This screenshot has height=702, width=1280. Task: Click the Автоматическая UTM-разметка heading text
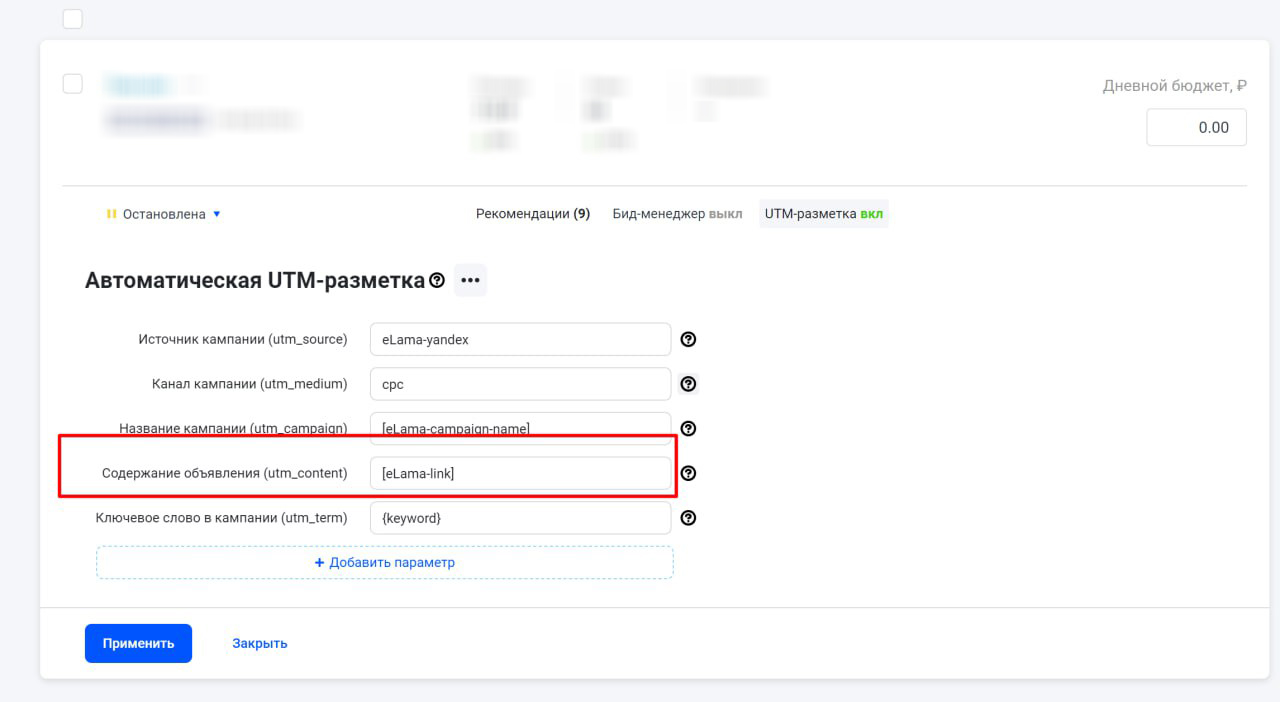pyautogui.click(x=255, y=280)
